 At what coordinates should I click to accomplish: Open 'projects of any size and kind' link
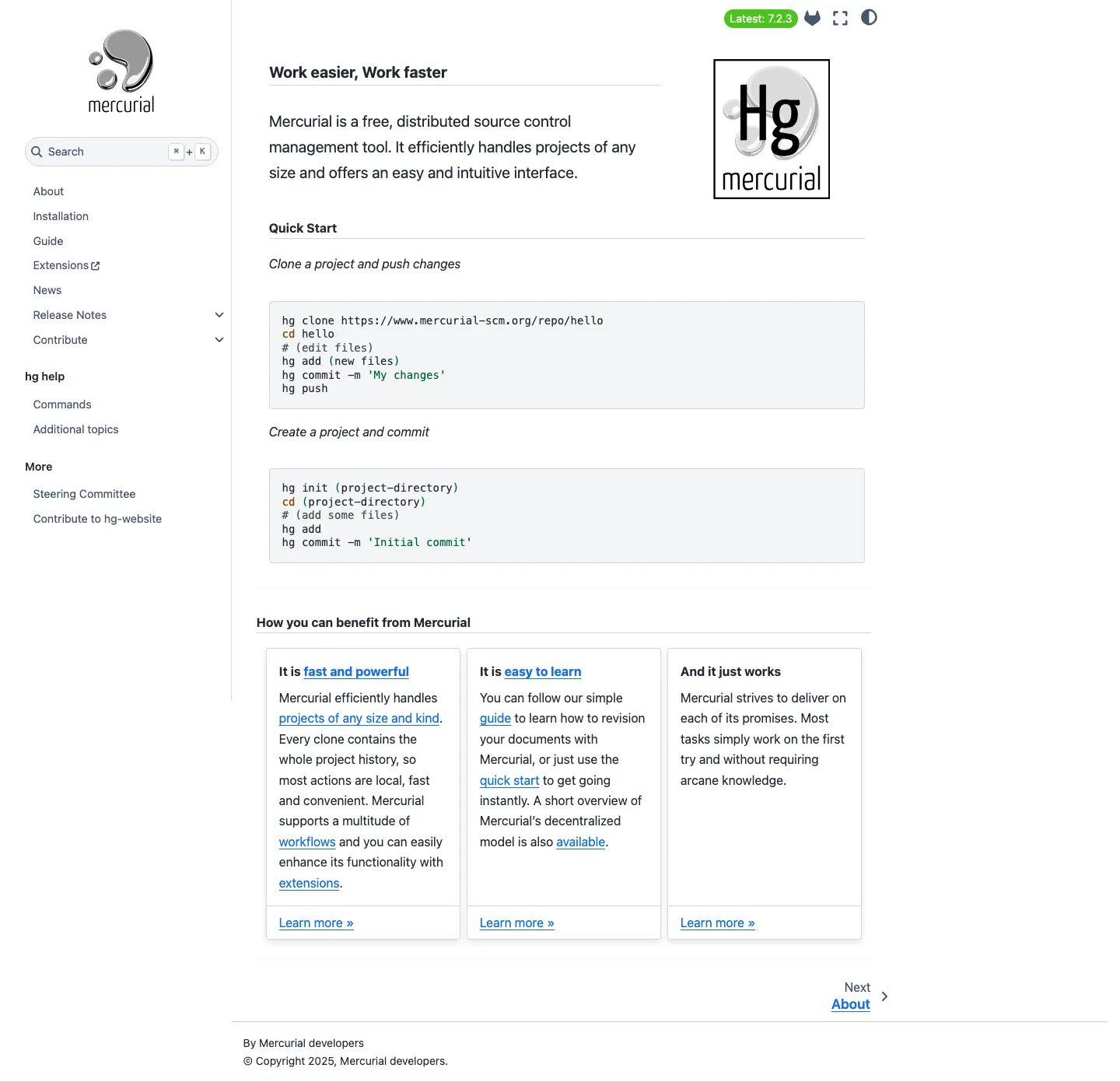(359, 718)
